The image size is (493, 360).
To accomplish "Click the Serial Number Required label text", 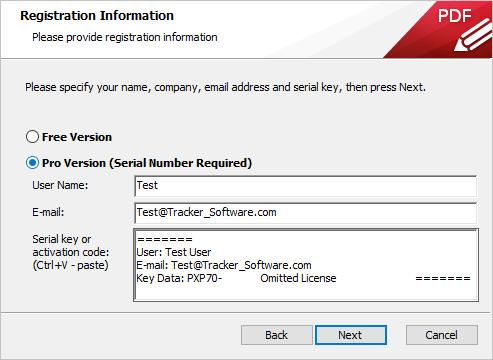I will (183, 163).
